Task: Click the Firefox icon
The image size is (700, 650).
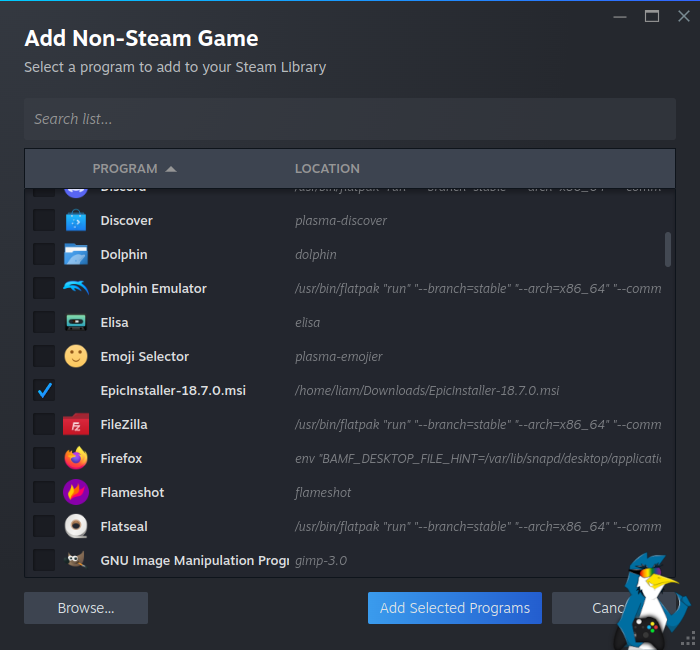Action: [76, 459]
